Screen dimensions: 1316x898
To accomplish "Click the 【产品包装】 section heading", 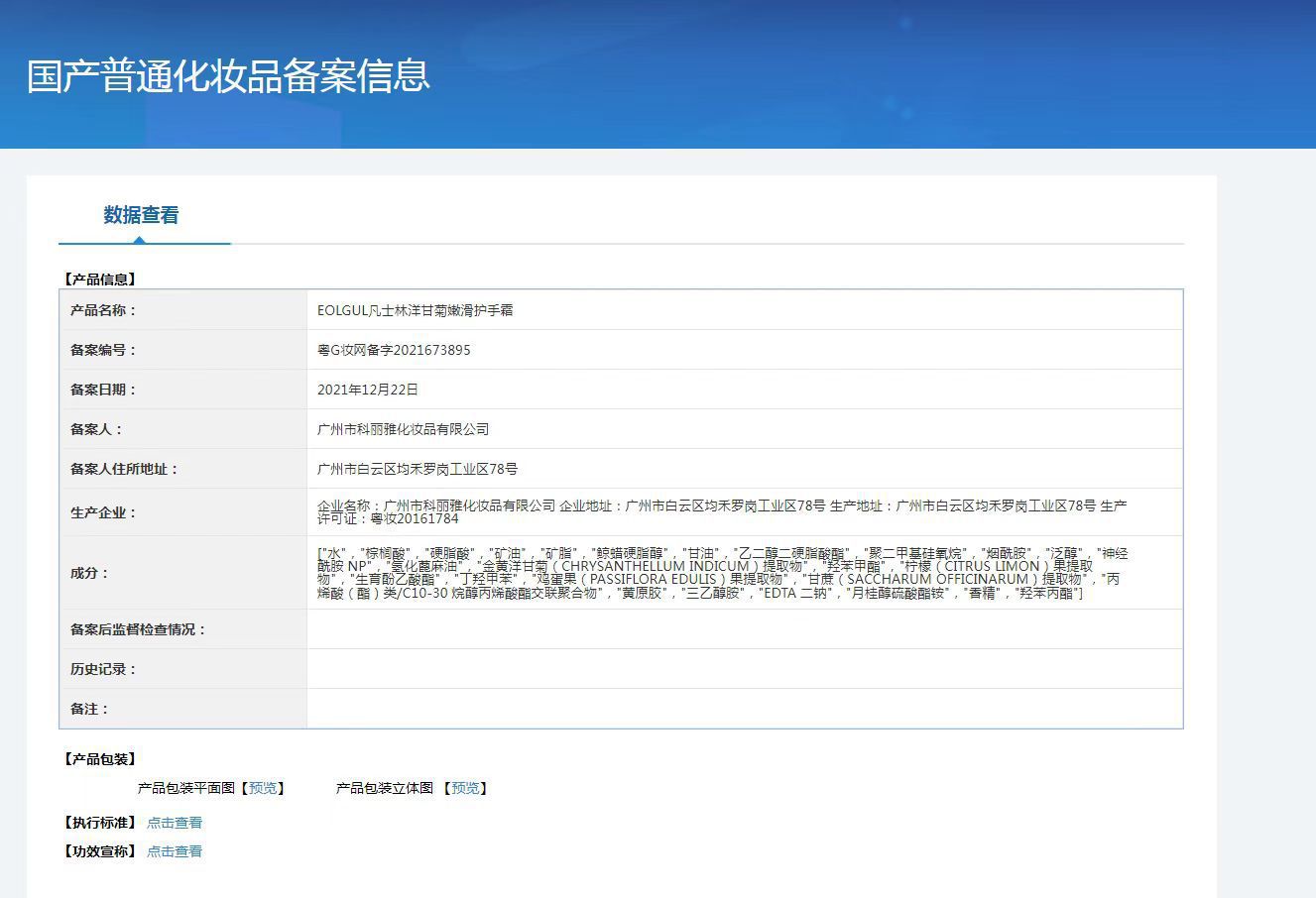I will (99, 759).
